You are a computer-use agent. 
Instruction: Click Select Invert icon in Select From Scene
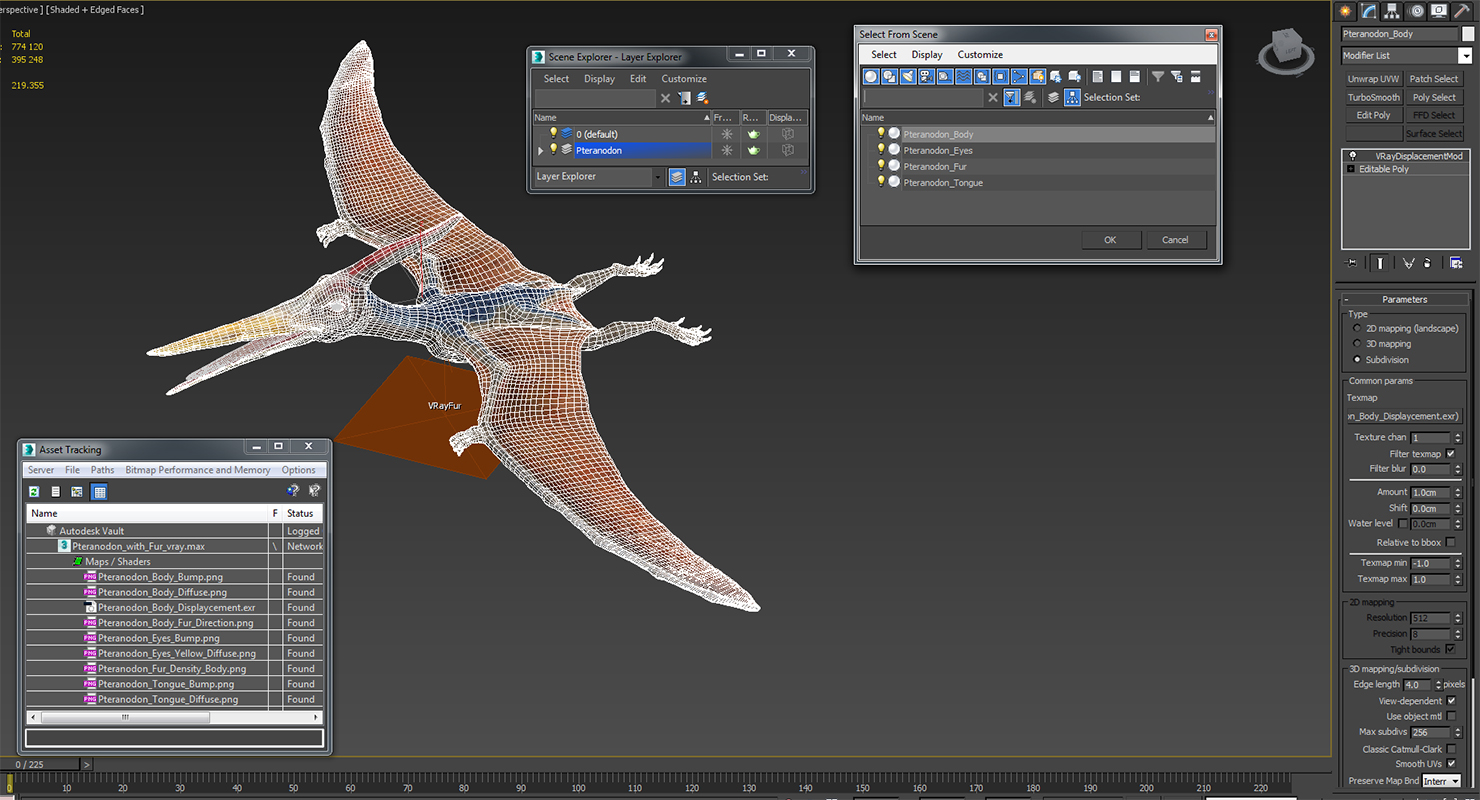pos(1134,76)
